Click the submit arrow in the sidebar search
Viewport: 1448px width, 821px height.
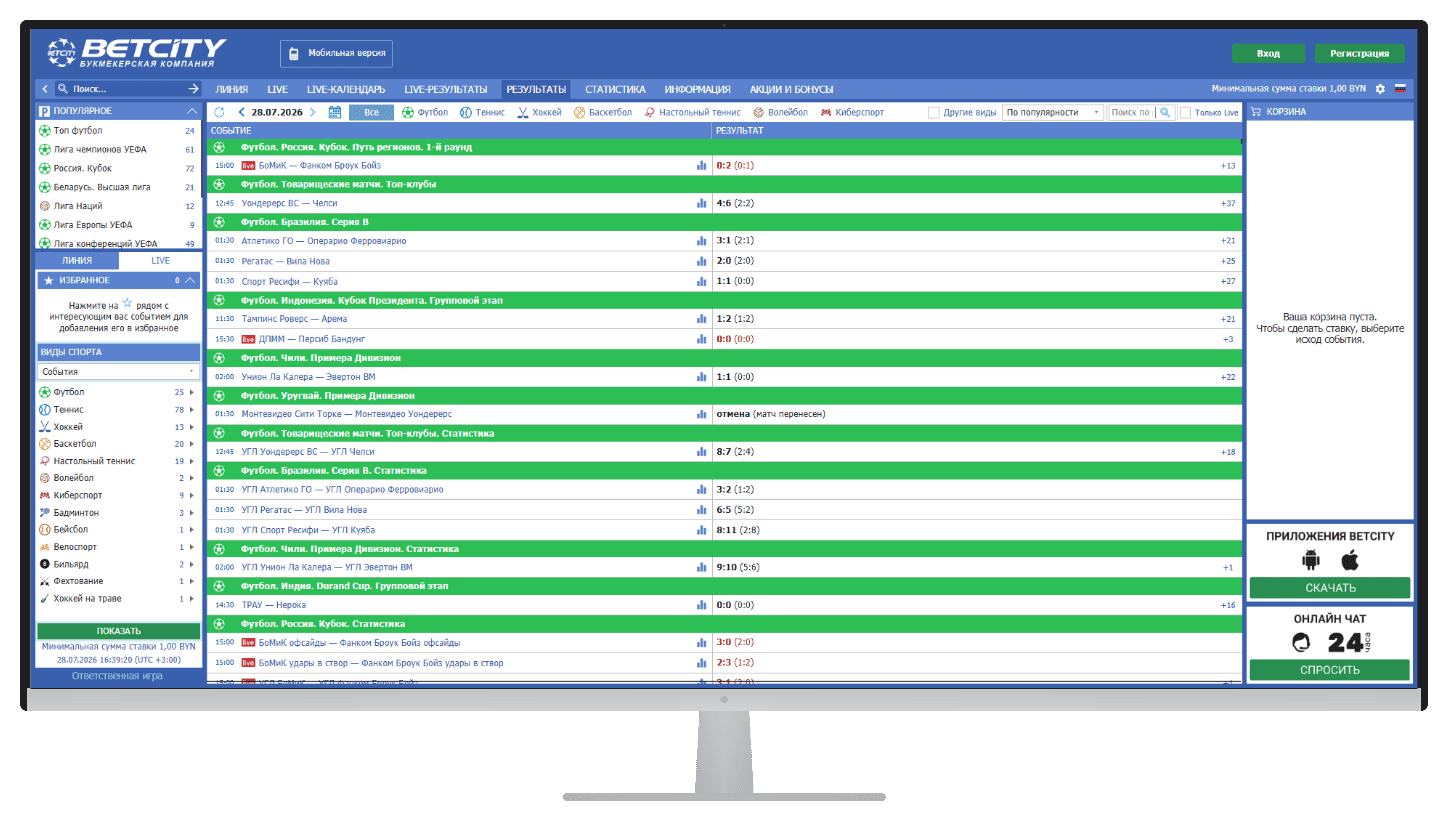click(193, 89)
